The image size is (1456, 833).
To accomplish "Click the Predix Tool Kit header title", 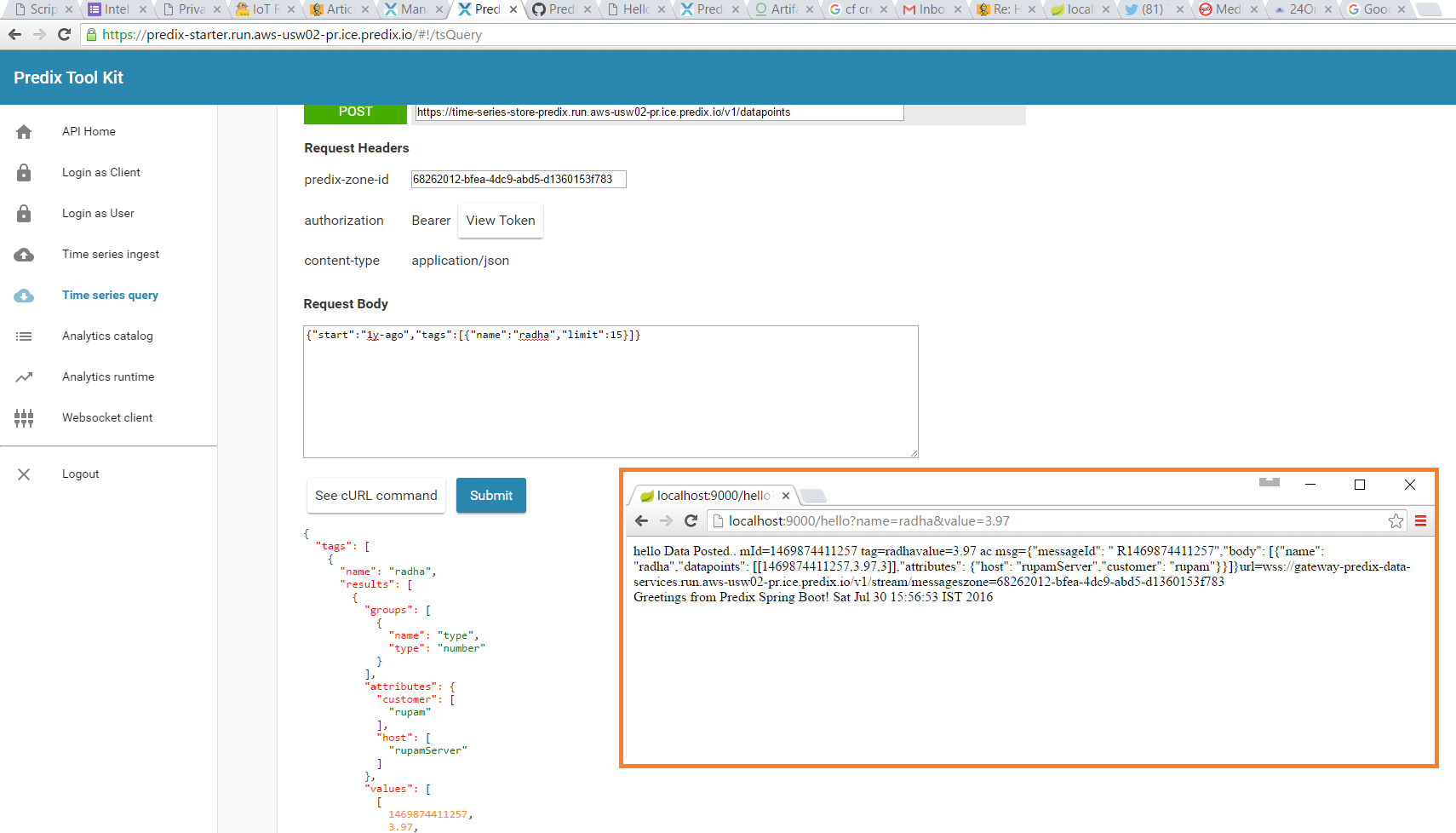I will pos(68,78).
